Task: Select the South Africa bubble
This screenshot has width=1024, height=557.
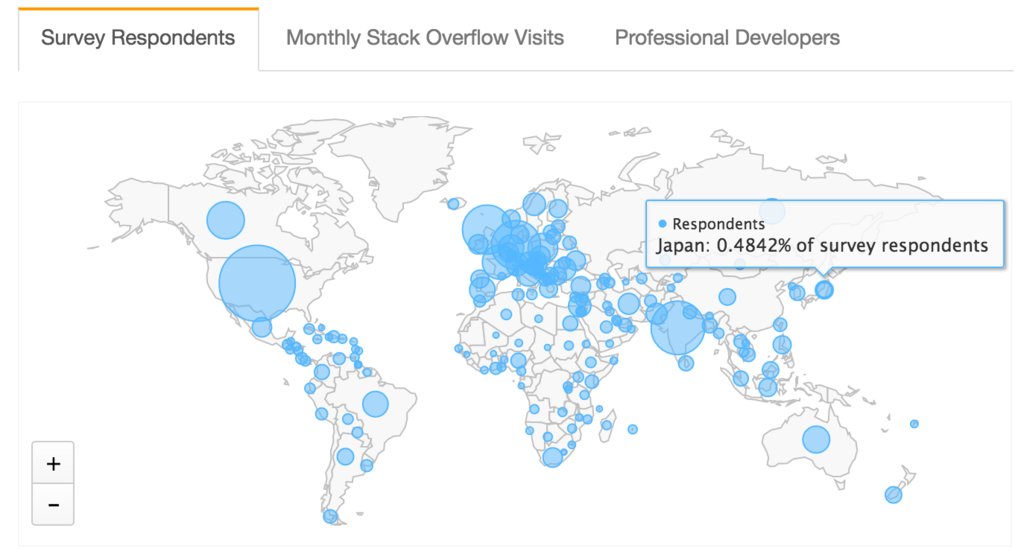Action: pos(552,457)
